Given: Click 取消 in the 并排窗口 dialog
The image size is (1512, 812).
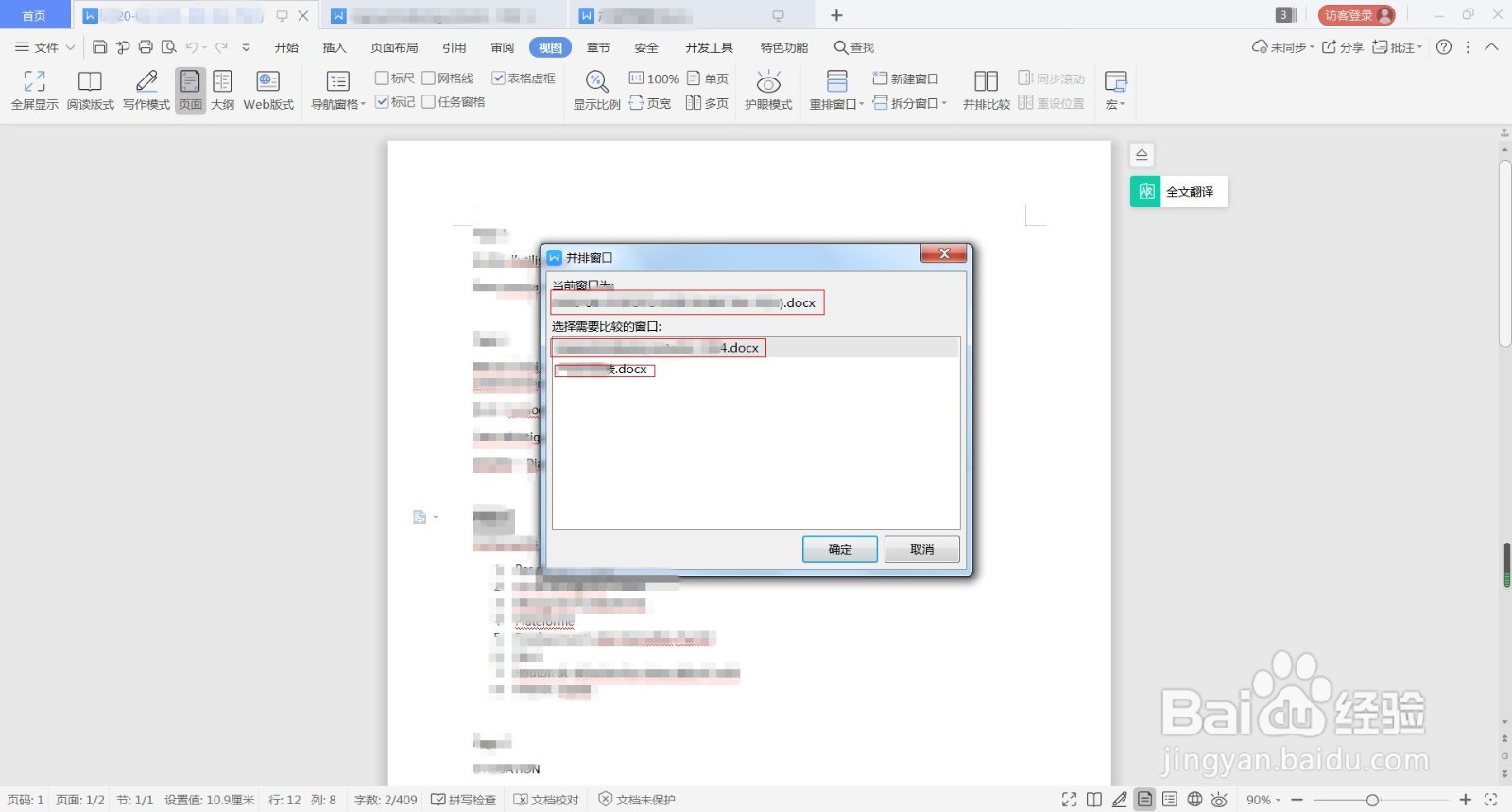Looking at the screenshot, I should [x=921, y=549].
